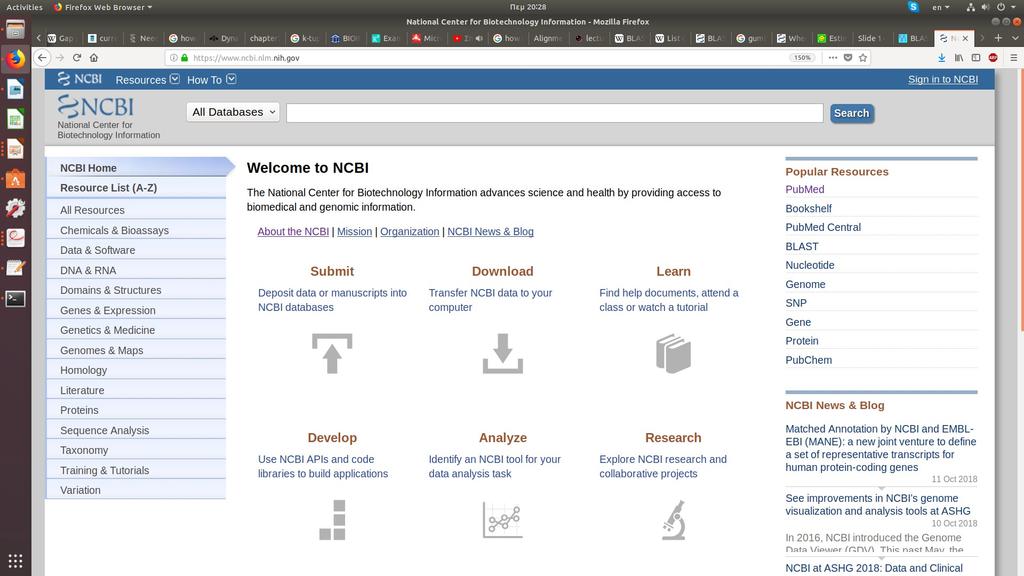This screenshot has width=1024, height=576.
Task: Open BLAST in Popular Resources
Action: click(x=801, y=246)
